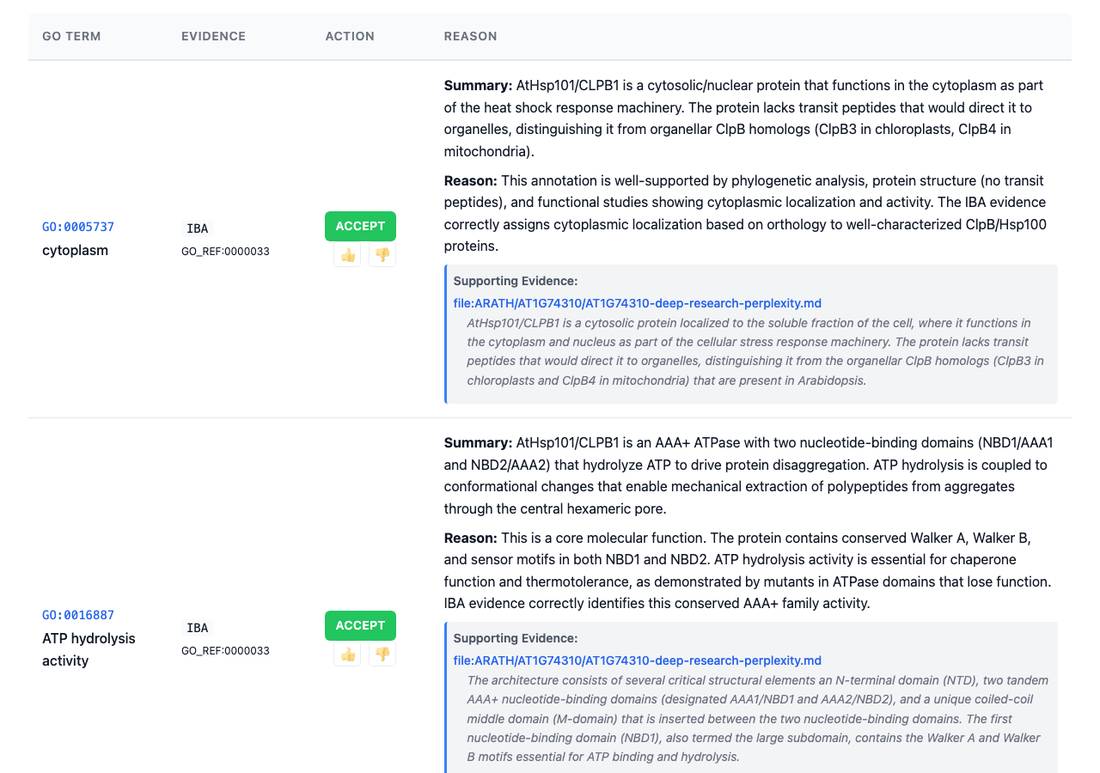The width and height of the screenshot is (1100, 773).
Task: Give thumbs down to cytoplasm annotation
Action: point(382,255)
